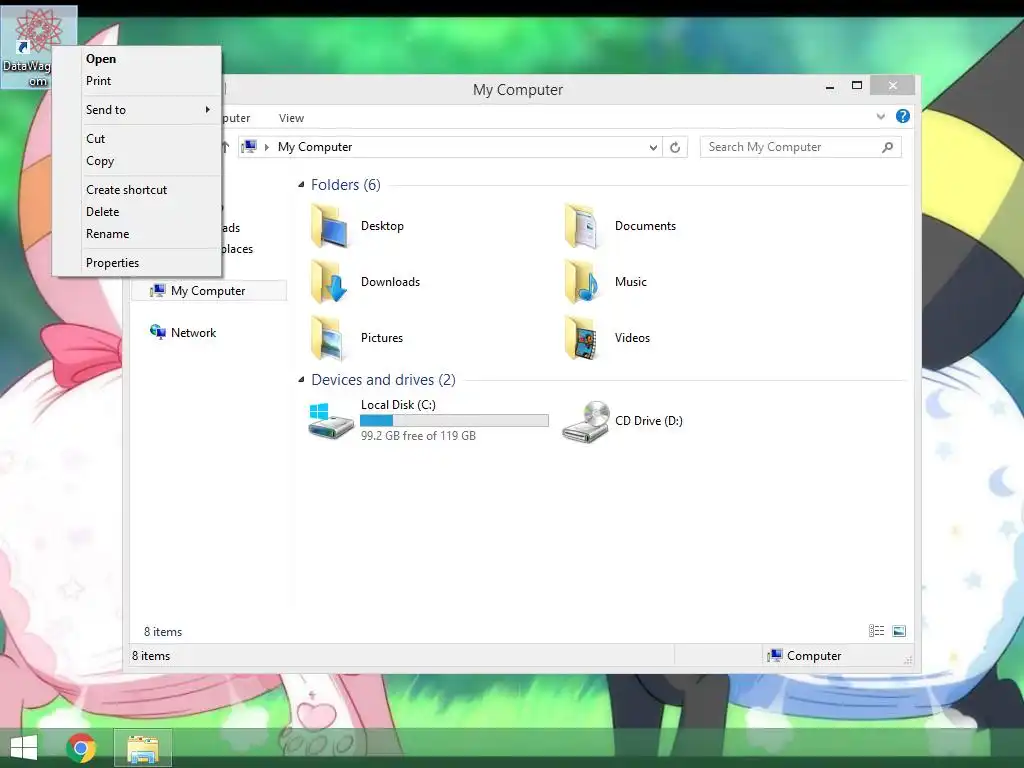This screenshot has height=768, width=1024.
Task: Click the Music folder label
Action: 631,282
